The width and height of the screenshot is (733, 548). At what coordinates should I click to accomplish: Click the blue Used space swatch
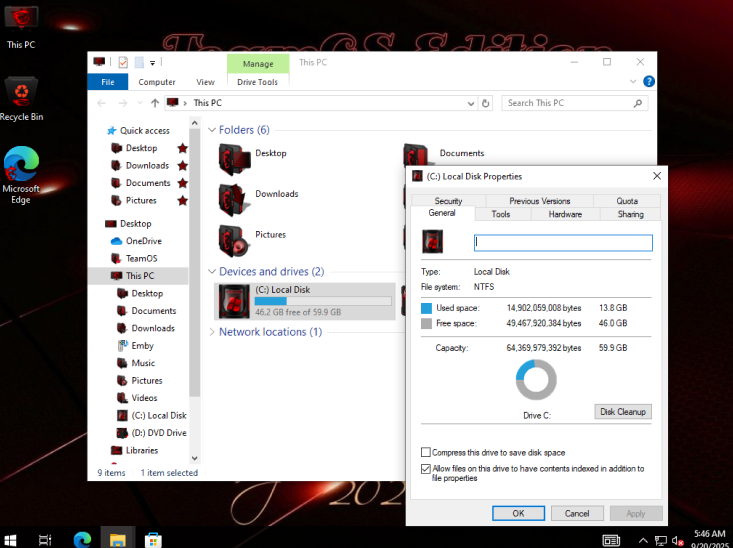(x=426, y=308)
